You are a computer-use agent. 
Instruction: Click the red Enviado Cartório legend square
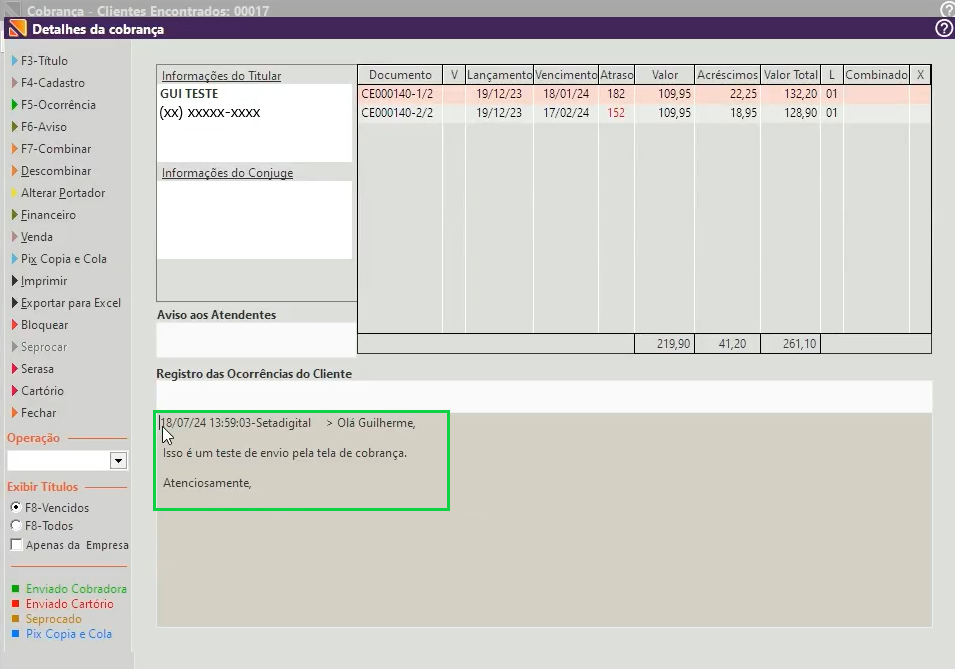16,604
